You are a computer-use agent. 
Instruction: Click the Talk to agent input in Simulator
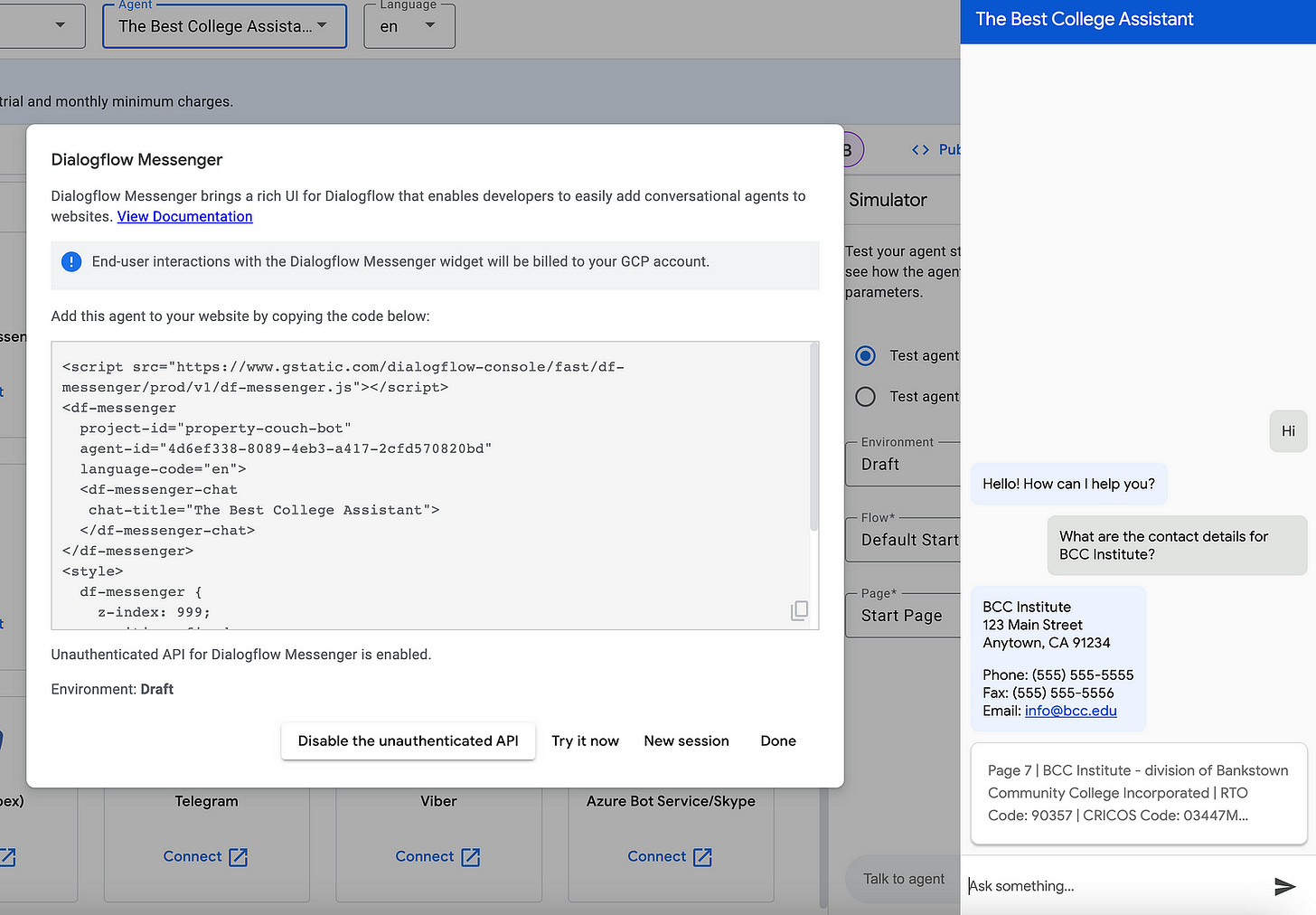[x=904, y=879]
